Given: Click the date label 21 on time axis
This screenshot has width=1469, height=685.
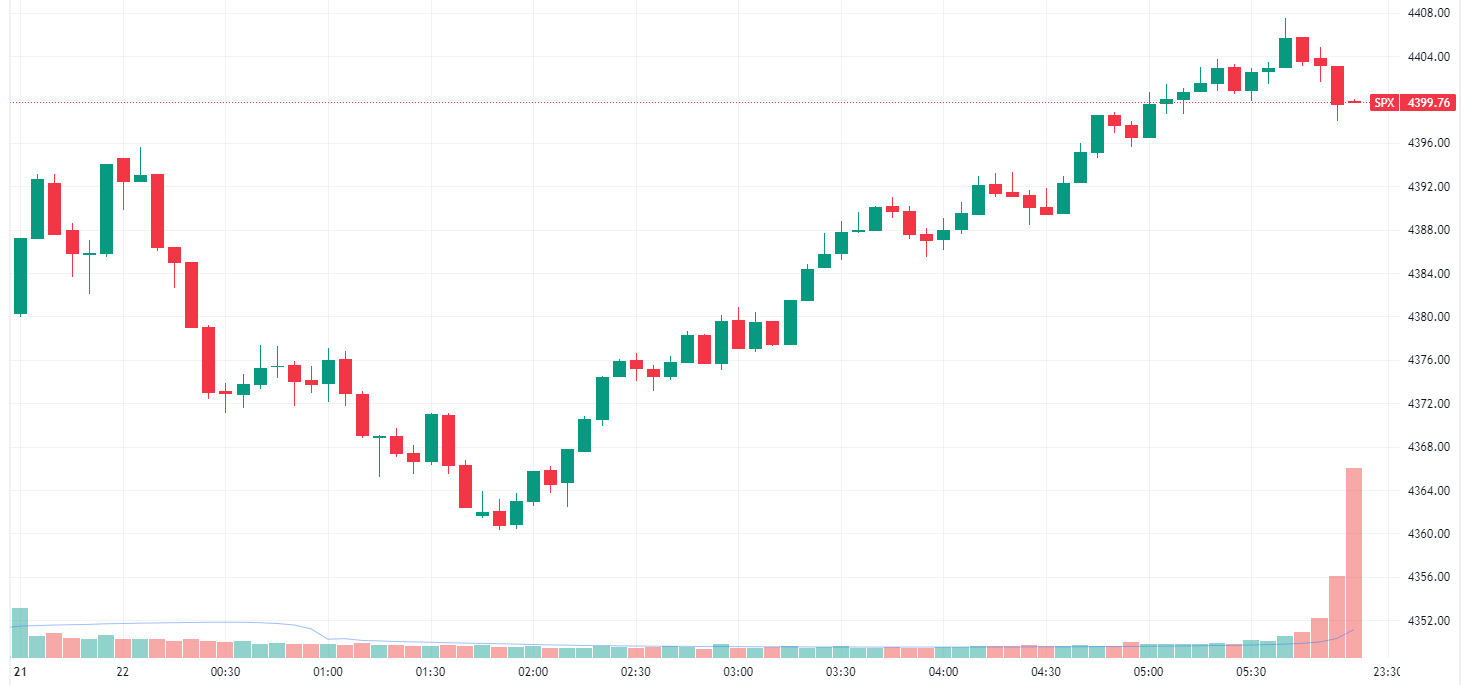Looking at the screenshot, I should point(20,672).
